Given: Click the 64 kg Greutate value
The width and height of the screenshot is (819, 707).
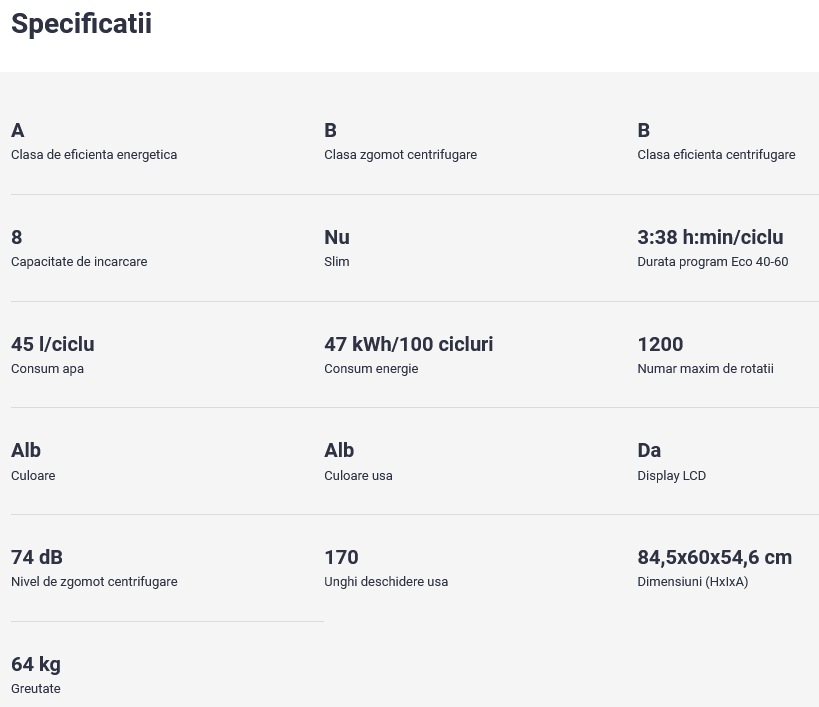Looking at the screenshot, I should (36, 665).
